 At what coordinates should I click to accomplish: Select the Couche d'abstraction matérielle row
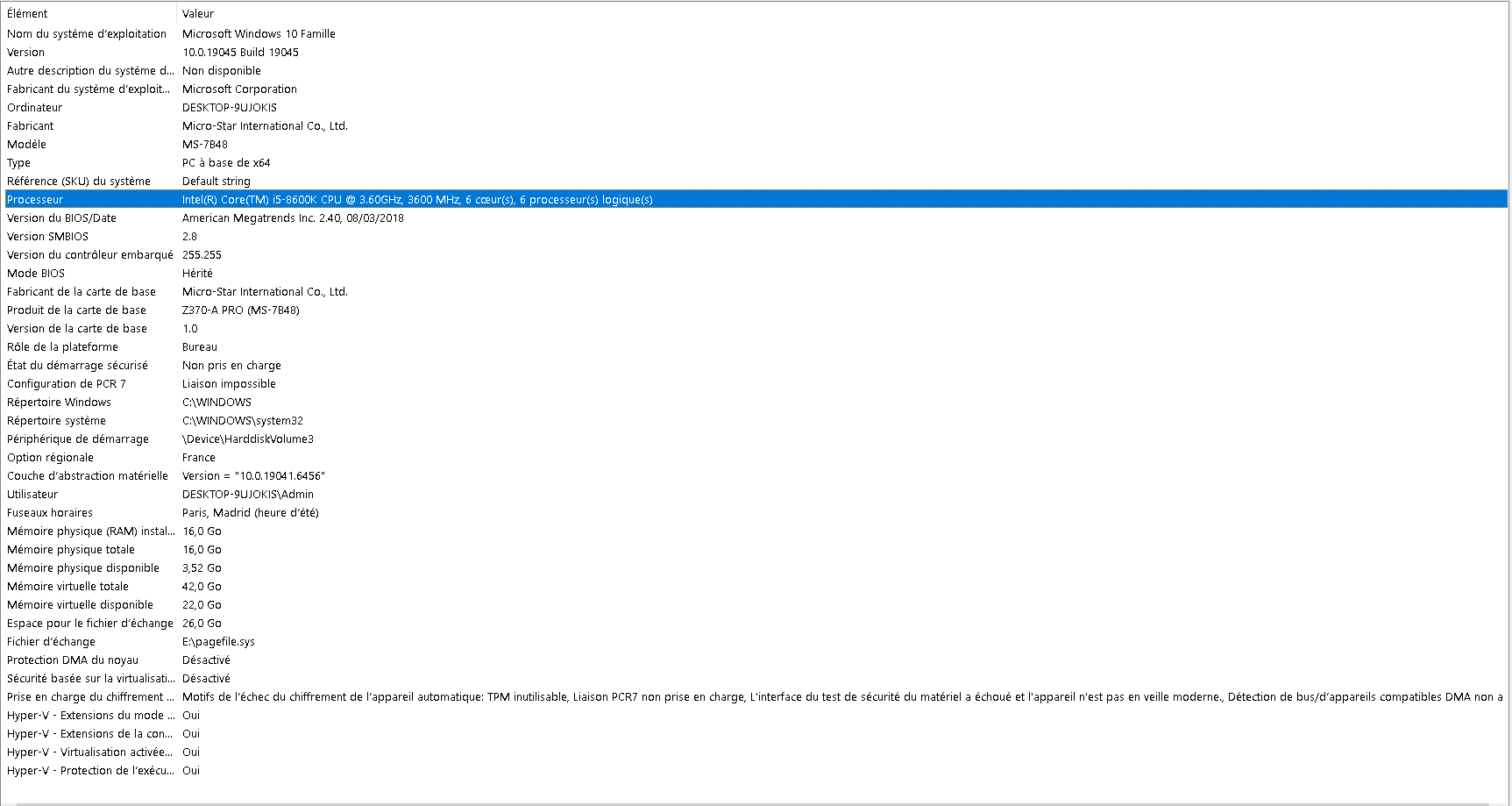(756, 475)
